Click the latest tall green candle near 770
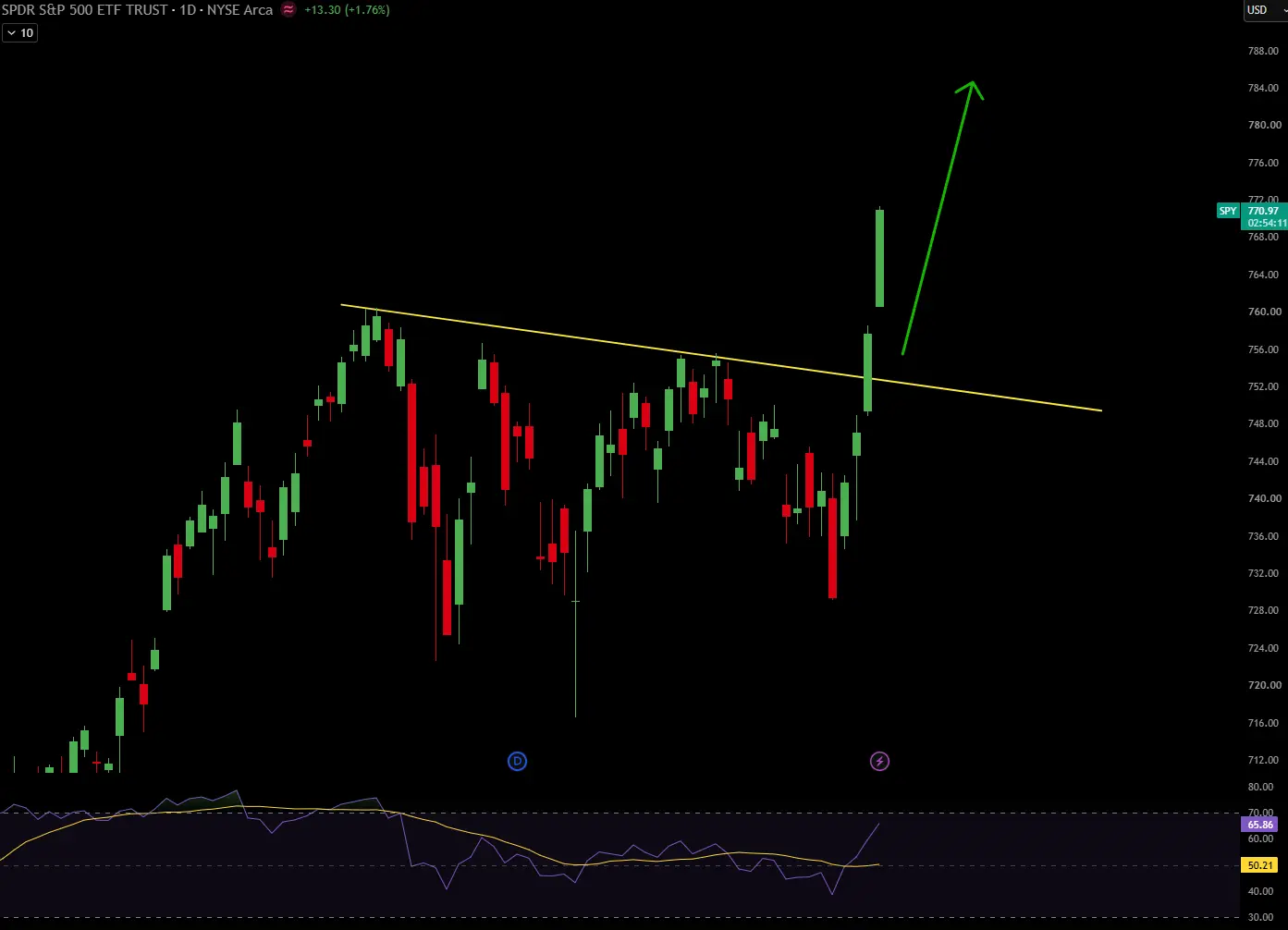The image size is (1288, 930). point(879,258)
